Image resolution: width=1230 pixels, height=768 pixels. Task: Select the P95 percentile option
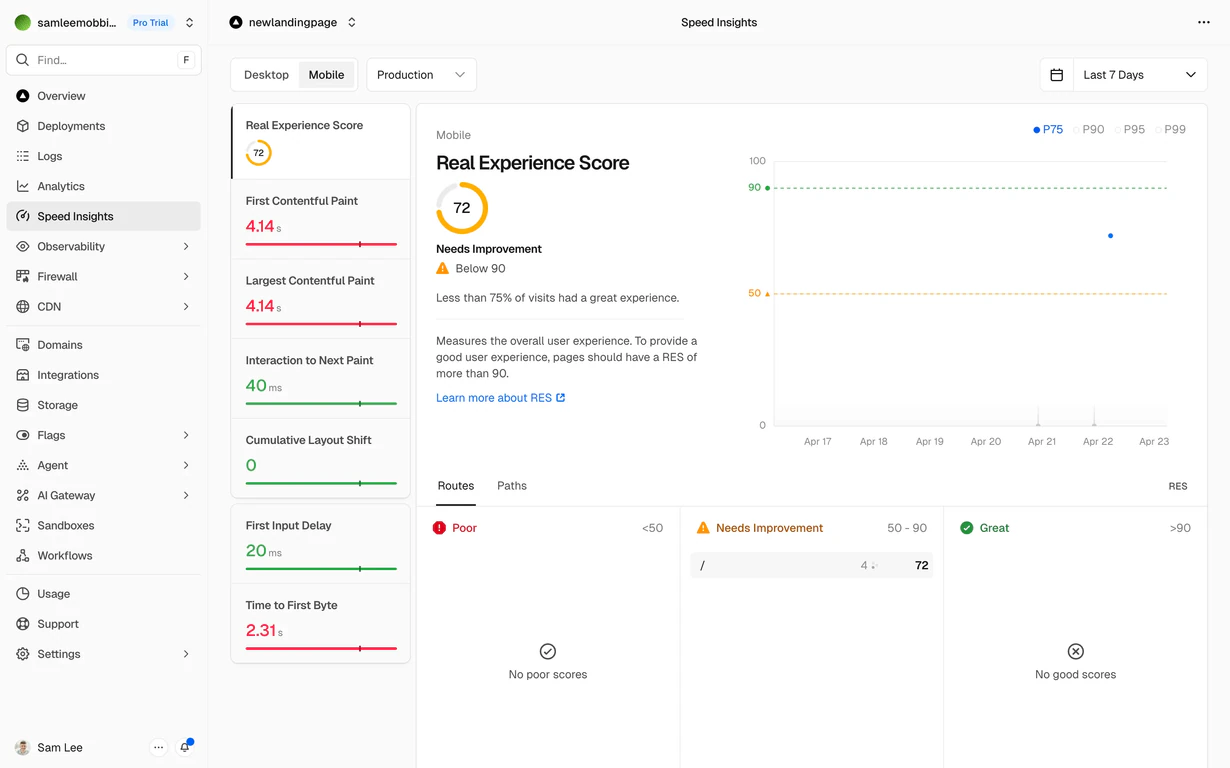[x=1129, y=129]
